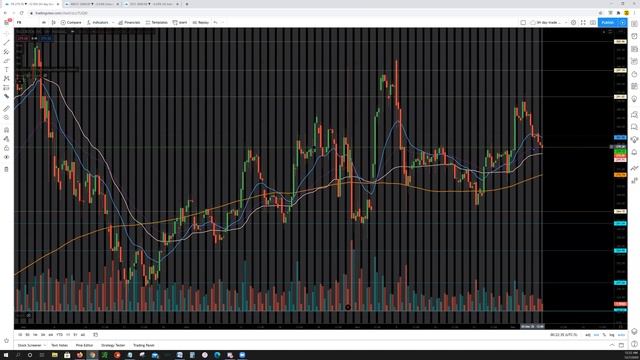Click the favorites star in left toolbar

[6, 340]
